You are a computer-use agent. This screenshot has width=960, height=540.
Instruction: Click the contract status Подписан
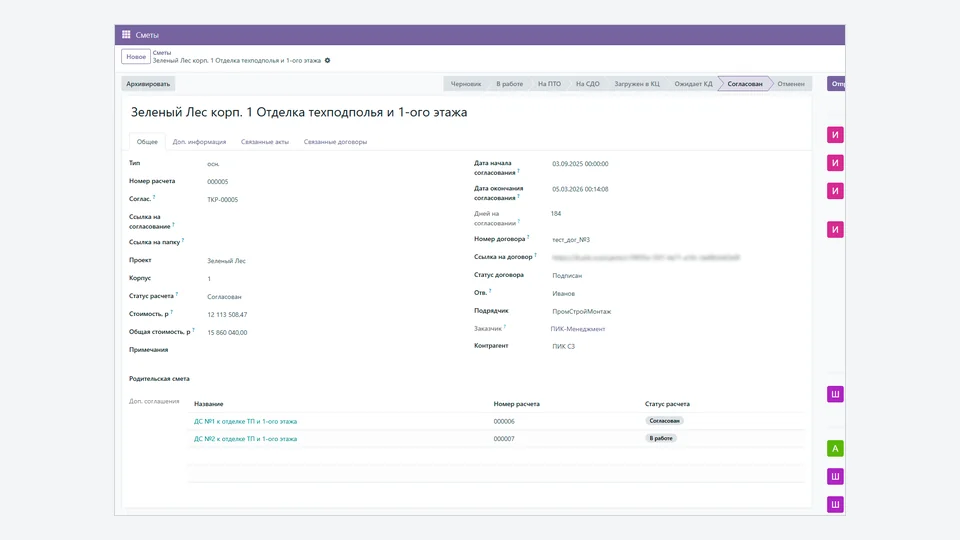567,276
